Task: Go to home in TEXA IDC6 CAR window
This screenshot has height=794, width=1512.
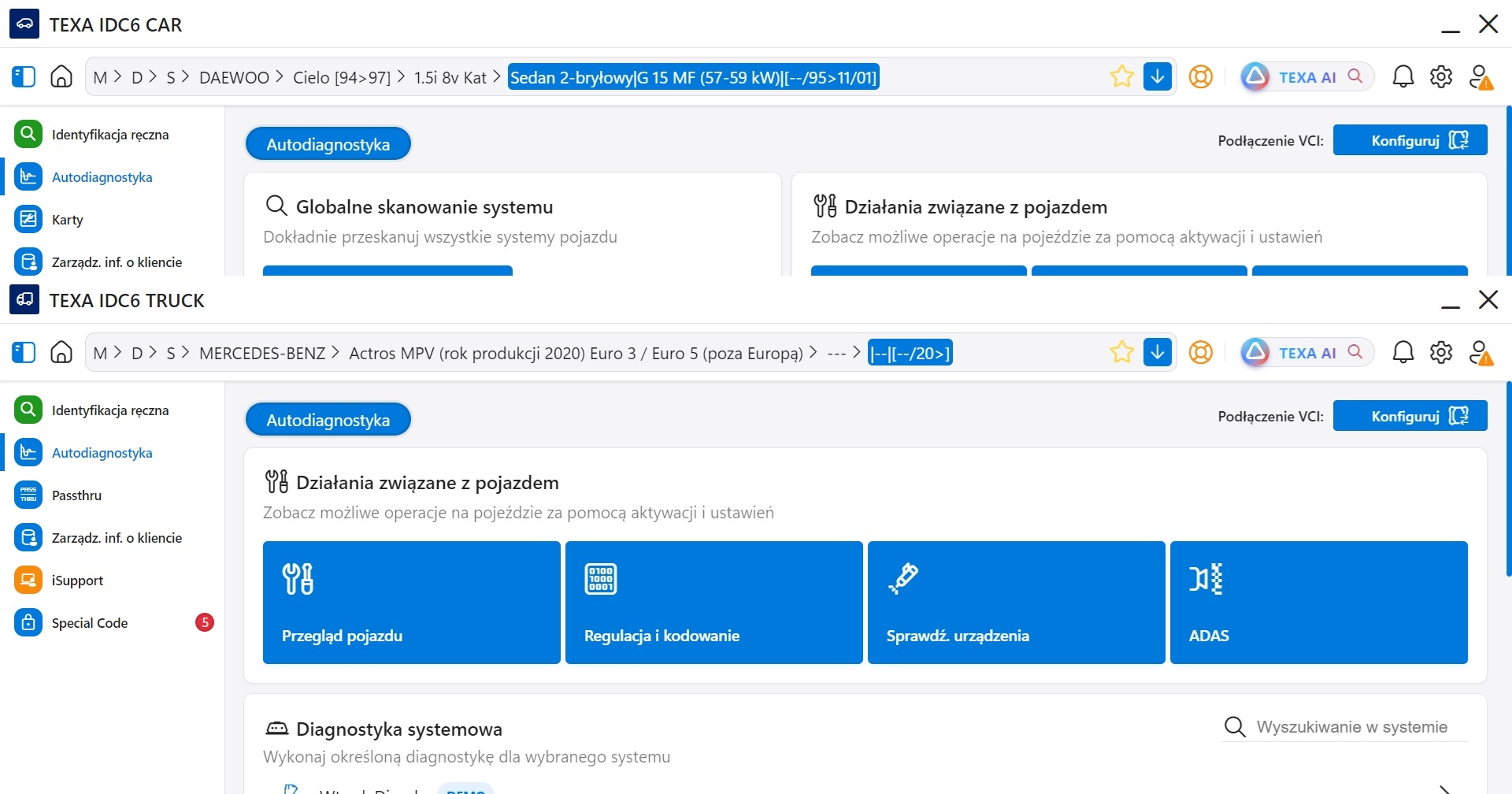Action: 61,76
